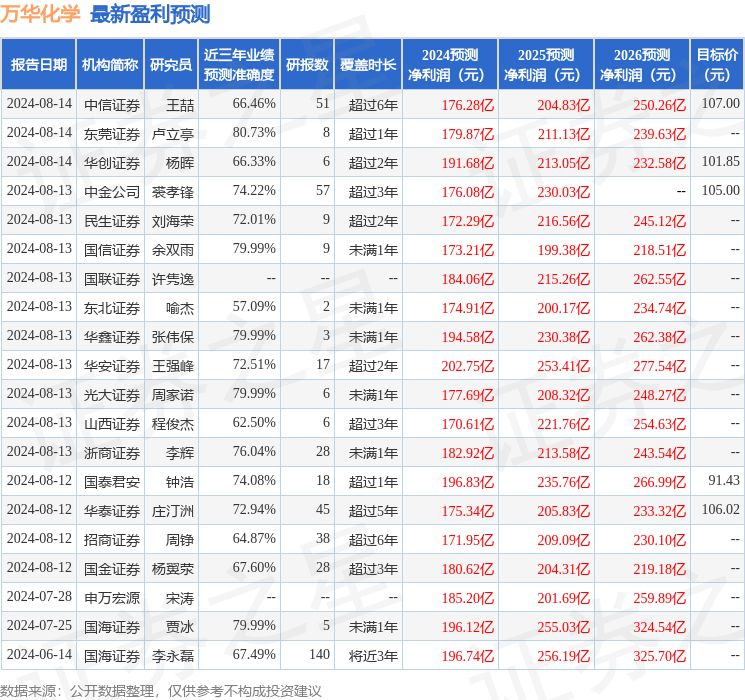Select the 华泰证券 institution cell

click(112, 510)
